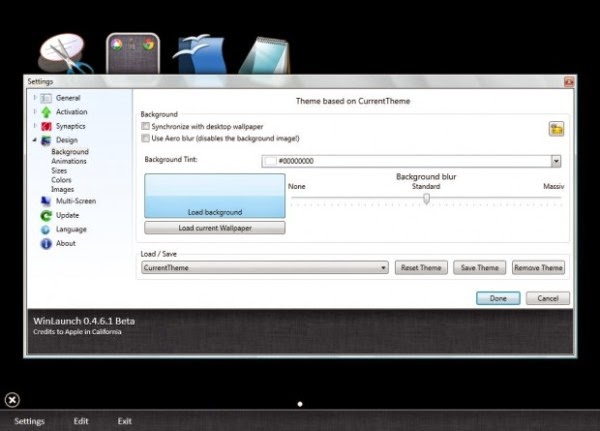The height and width of the screenshot is (431, 600).
Task: Click the Multi-Screen label in sidebar
Action: 76,201
